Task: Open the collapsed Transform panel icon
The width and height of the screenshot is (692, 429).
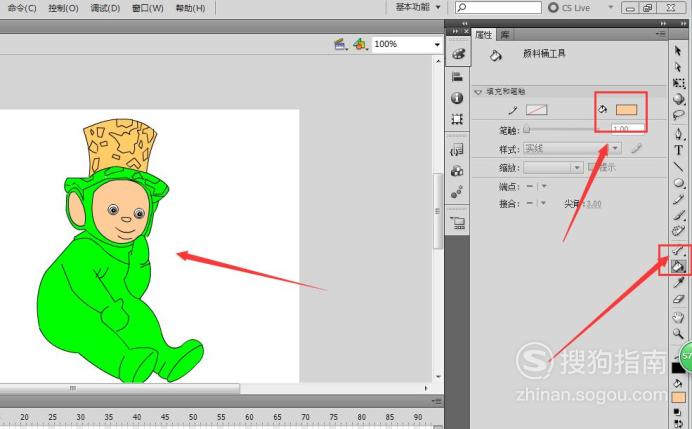Action: pos(457,119)
